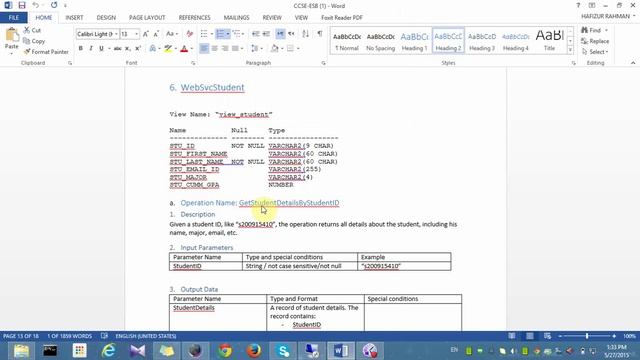This screenshot has height=360, width=640.
Task: Undo the last action
Action: tap(36, 5)
